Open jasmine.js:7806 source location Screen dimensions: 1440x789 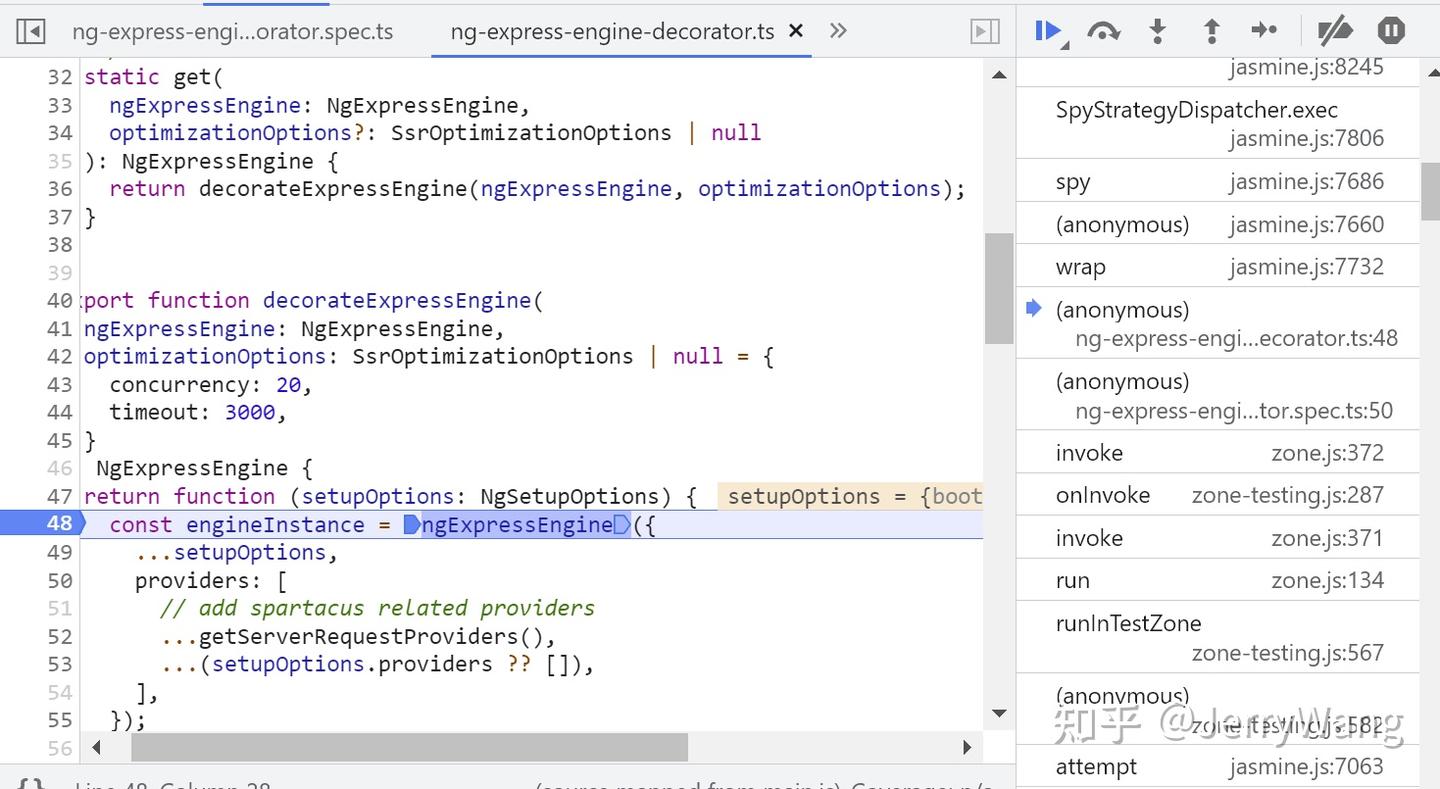[x=1307, y=138]
